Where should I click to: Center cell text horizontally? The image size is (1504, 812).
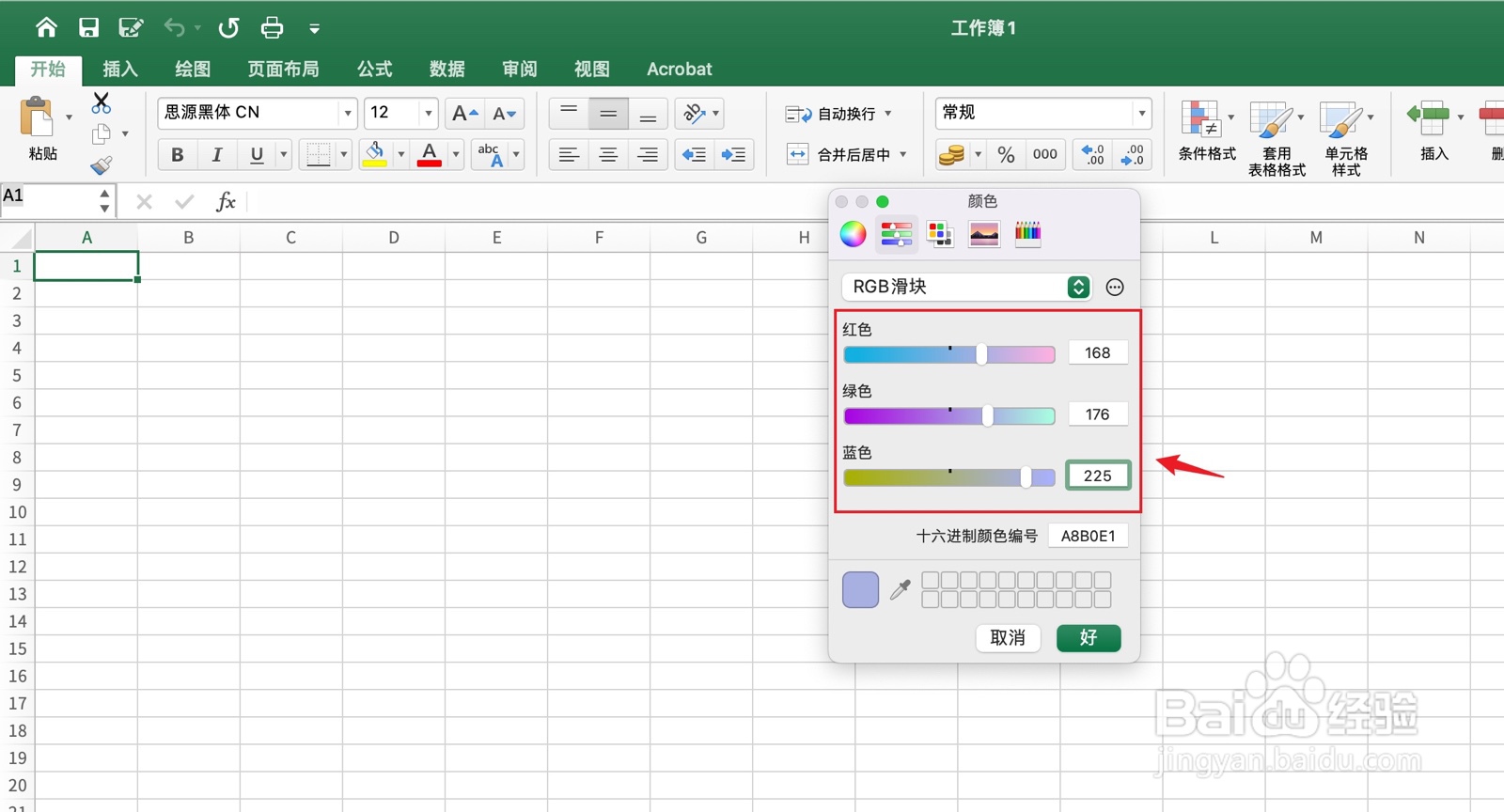click(x=608, y=154)
